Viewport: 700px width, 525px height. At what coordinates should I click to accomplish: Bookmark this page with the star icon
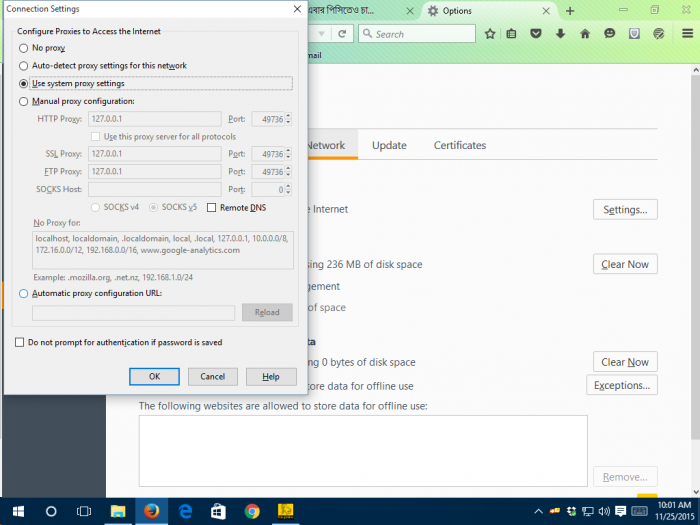pyautogui.click(x=490, y=34)
